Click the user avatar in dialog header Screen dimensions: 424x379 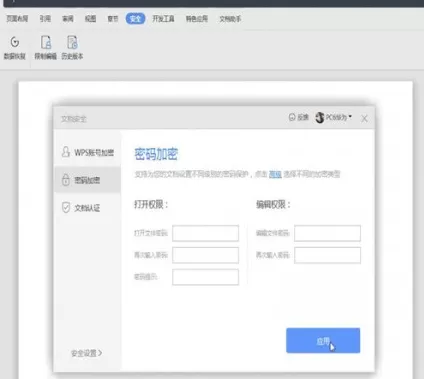pyautogui.click(x=320, y=117)
